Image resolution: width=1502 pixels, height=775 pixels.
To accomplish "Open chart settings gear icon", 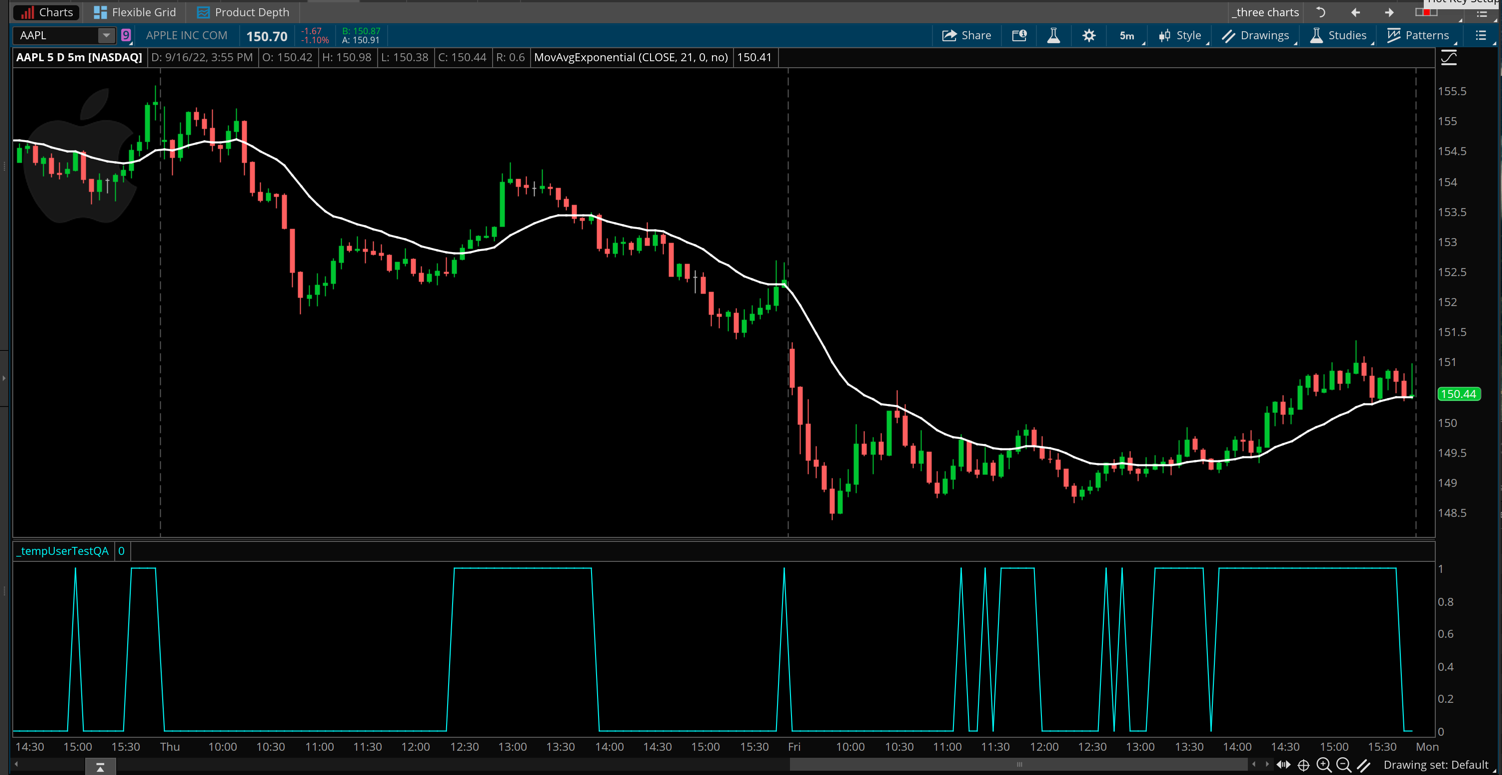I will pos(1089,35).
